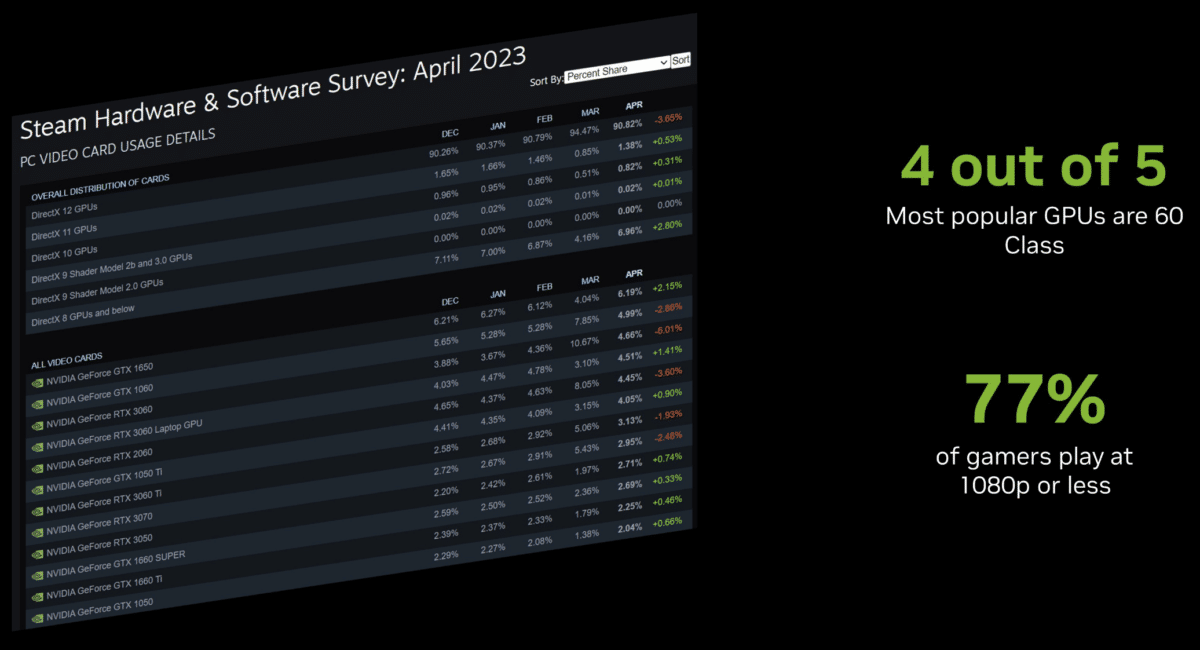Click the +2.80% change value

[668, 226]
